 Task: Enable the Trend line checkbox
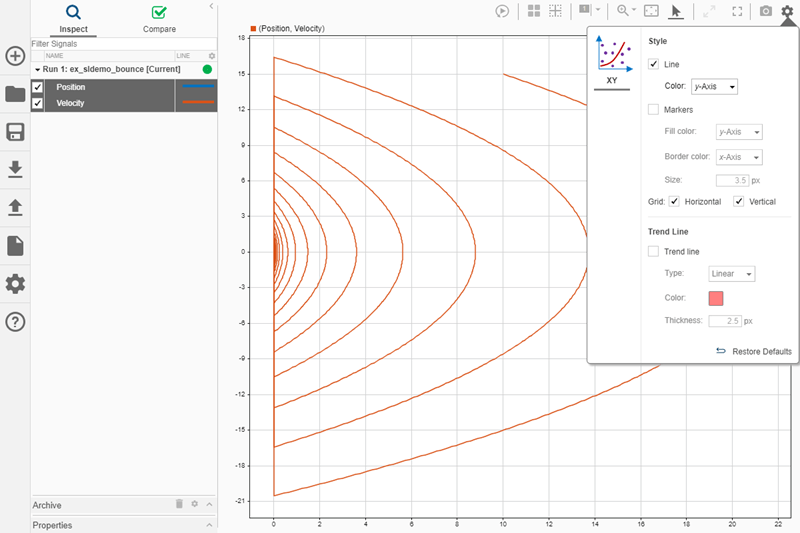coord(654,251)
